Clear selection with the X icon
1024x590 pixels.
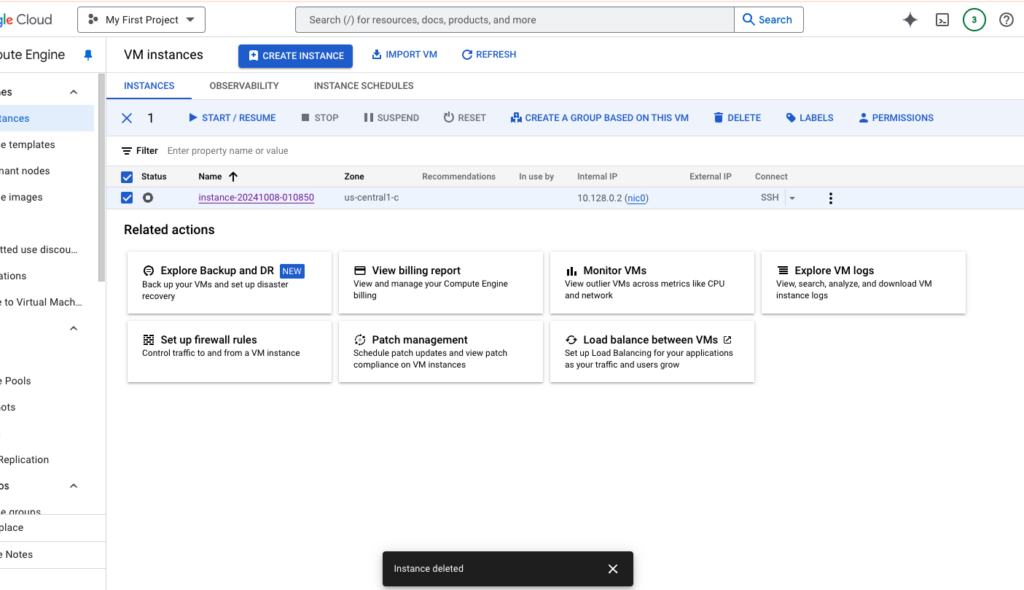[127, 118]
